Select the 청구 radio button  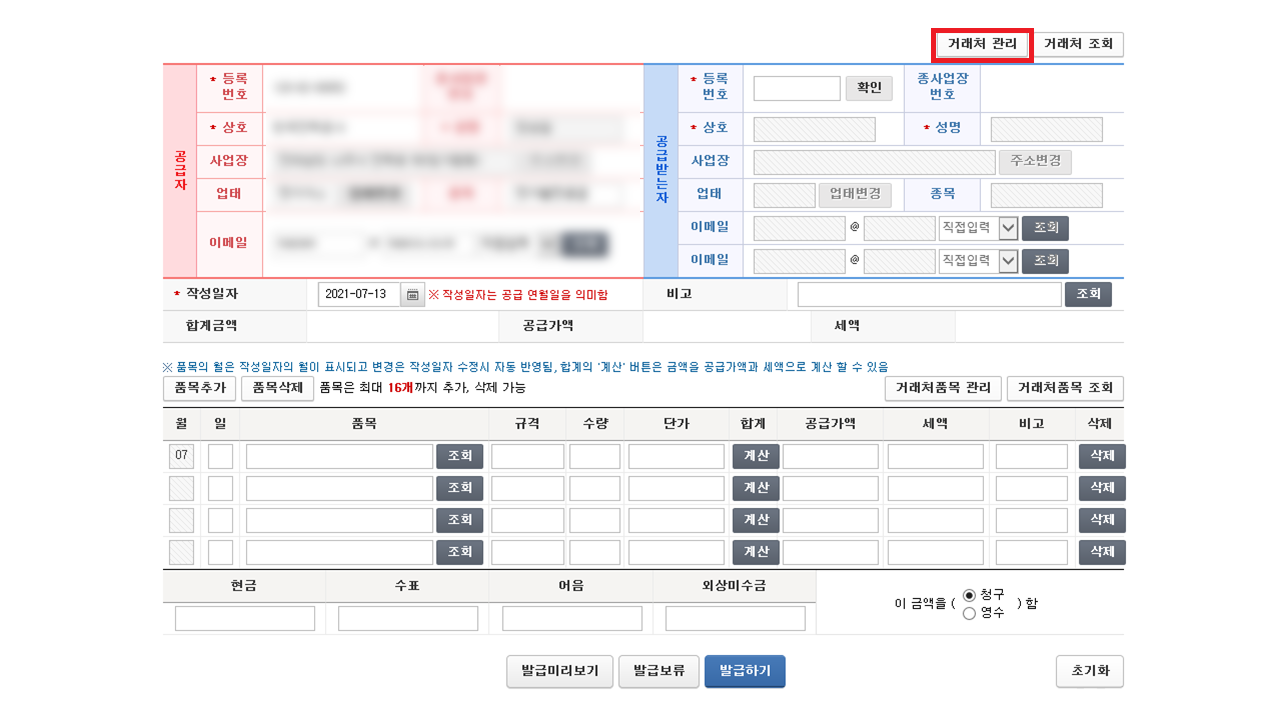coord(969,595)
